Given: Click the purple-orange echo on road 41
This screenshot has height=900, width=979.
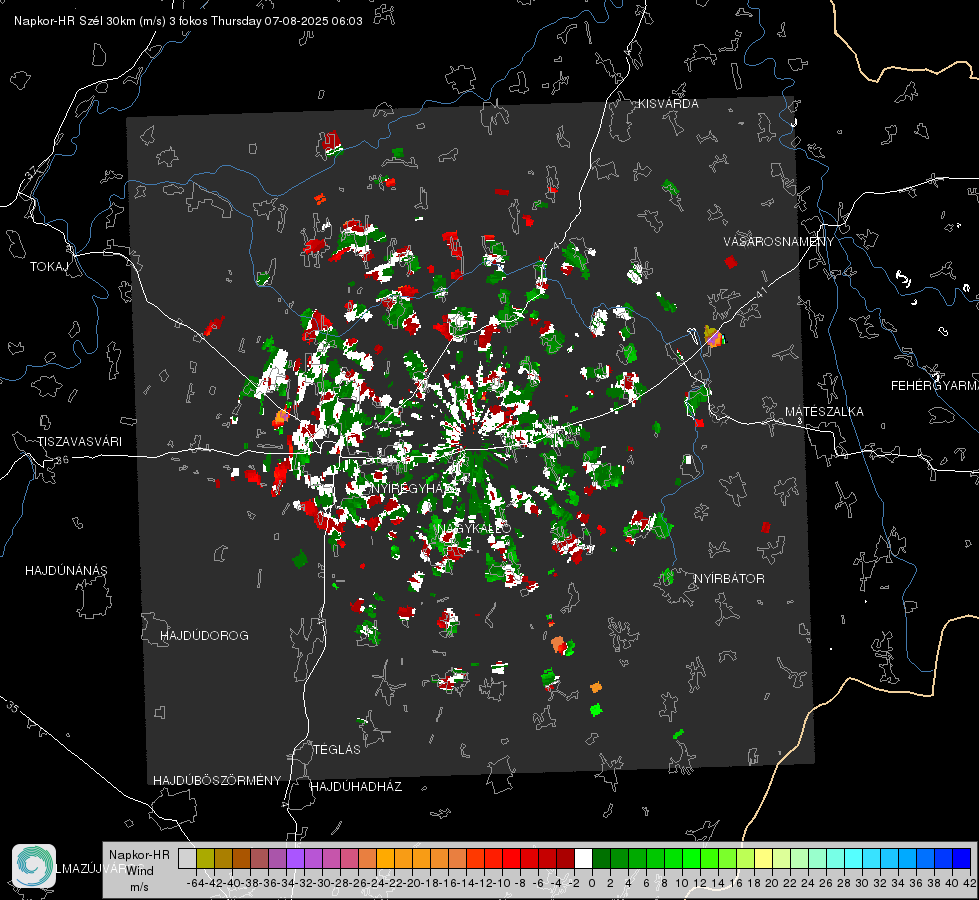Looking at the screenshot, I should [713, 337].
